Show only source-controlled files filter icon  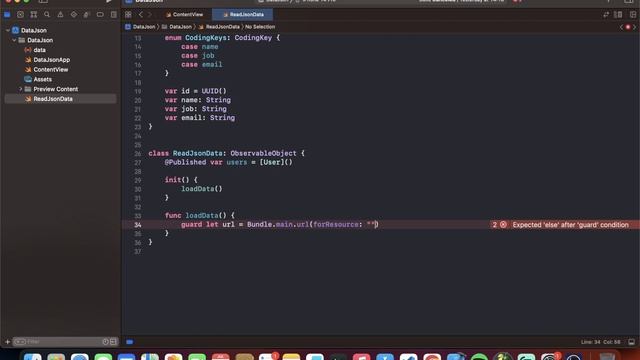(113, 342)
